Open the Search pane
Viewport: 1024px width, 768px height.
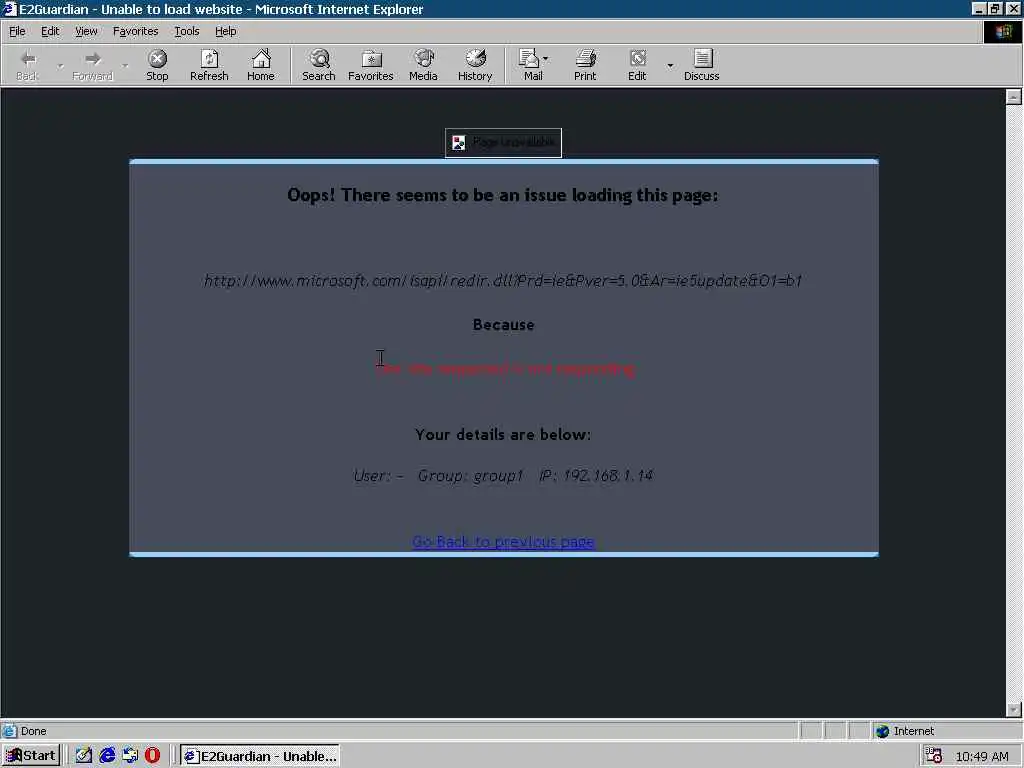(x=319, y=65)
